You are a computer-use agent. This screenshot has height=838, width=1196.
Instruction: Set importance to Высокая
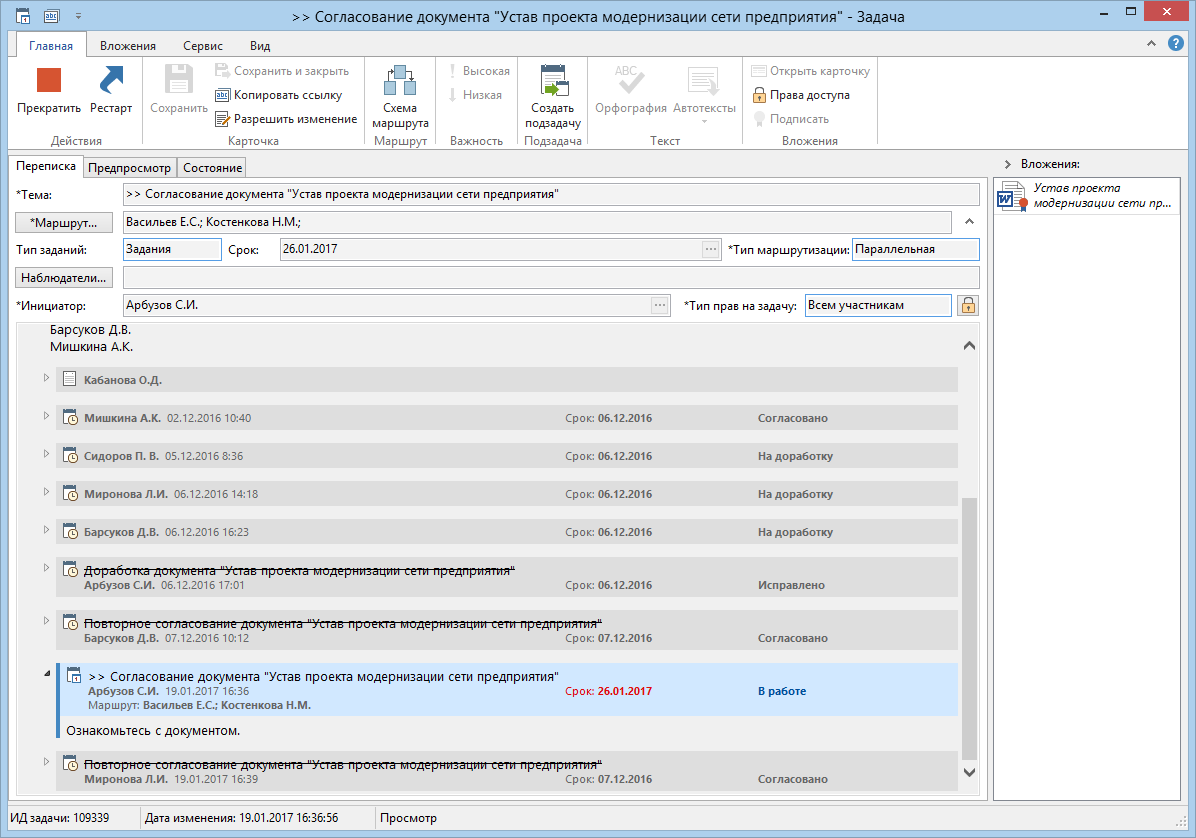pos(478,71)
